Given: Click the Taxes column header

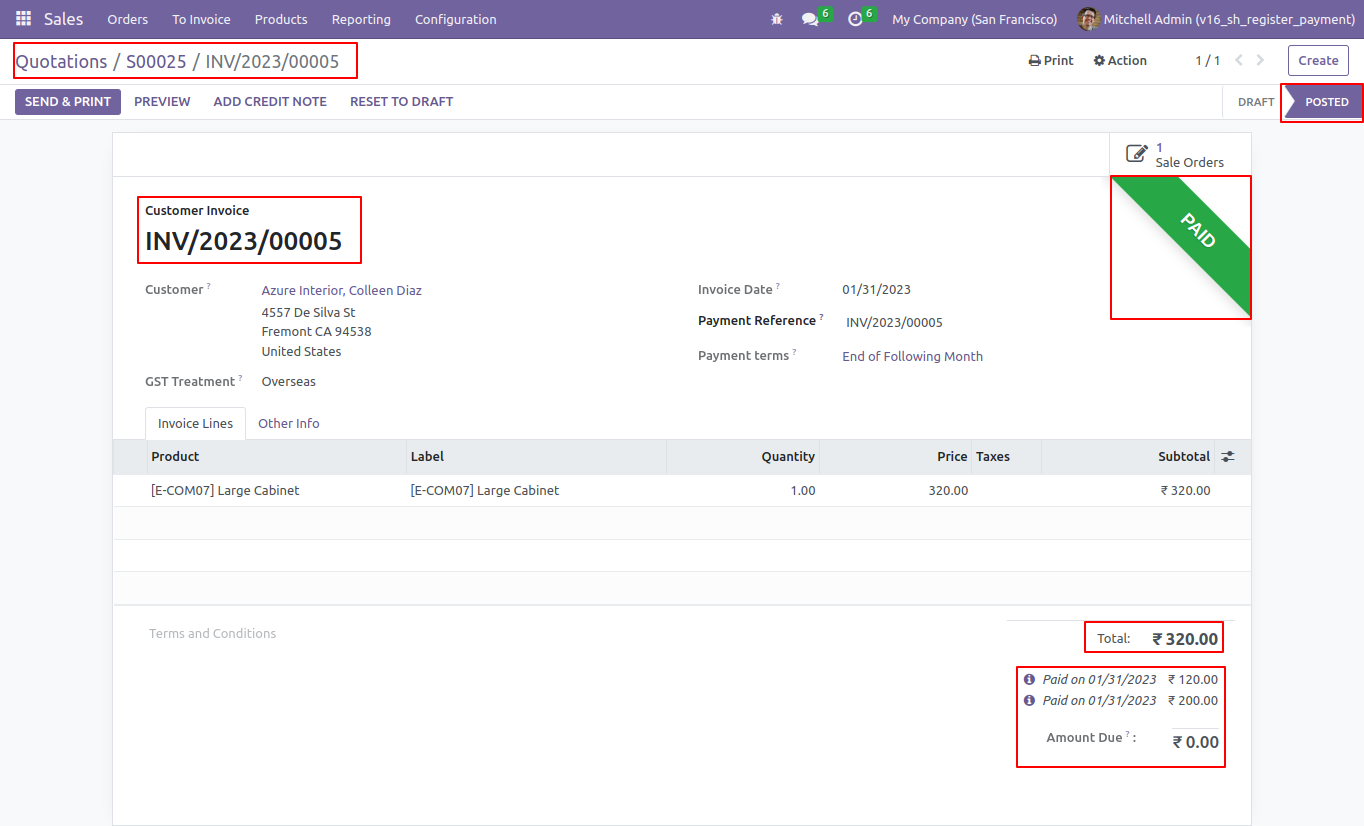Looking at the screenshot, I should point(1006,456).
